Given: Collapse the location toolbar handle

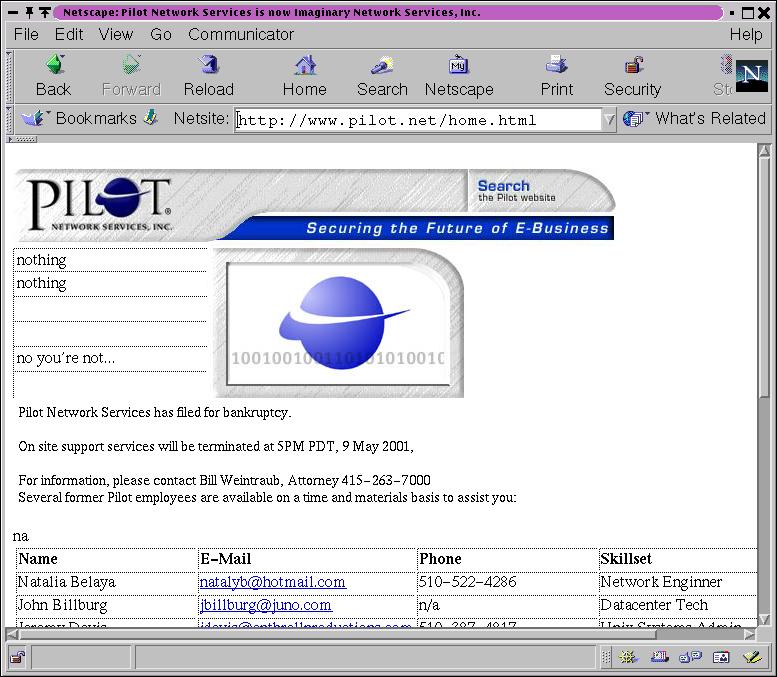Looking at the screenshot, I should coord(9,119).
